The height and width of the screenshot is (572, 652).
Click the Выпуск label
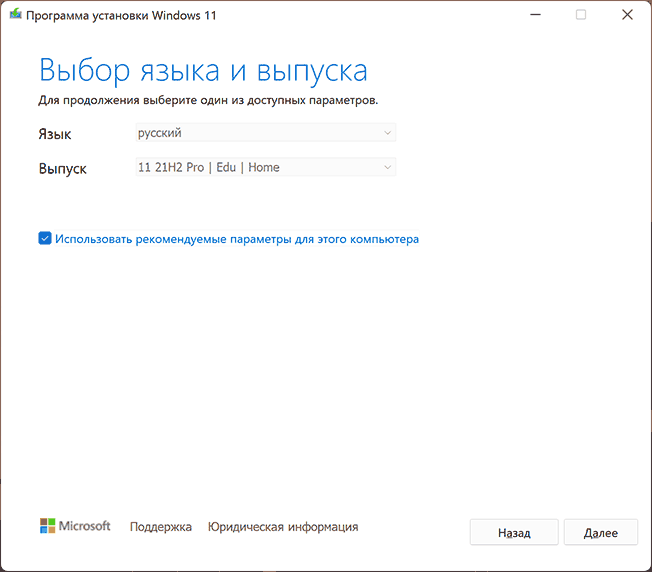click(63, 169)
